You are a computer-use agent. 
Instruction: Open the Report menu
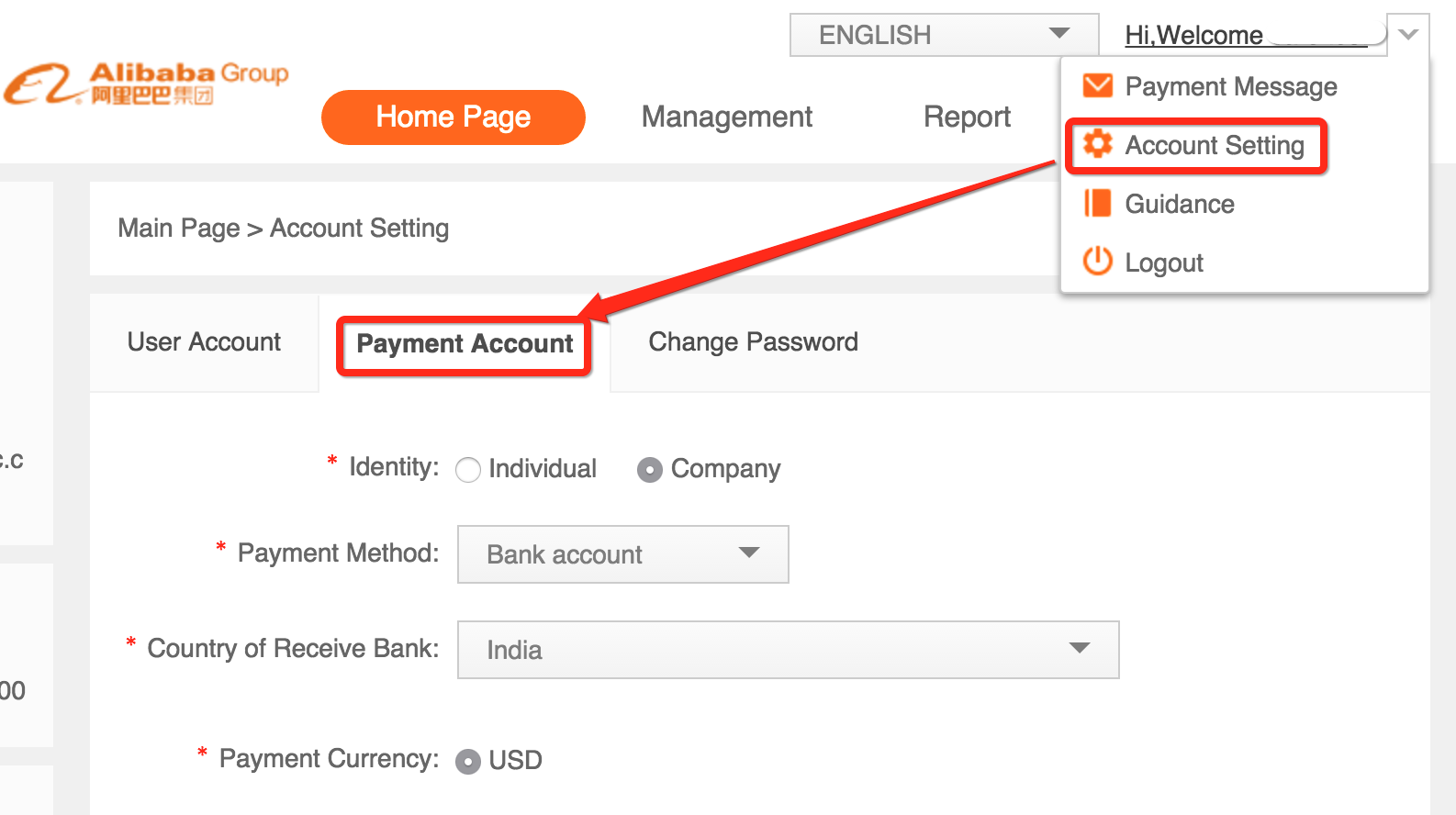pyautogui.click(x=967, y=117)
